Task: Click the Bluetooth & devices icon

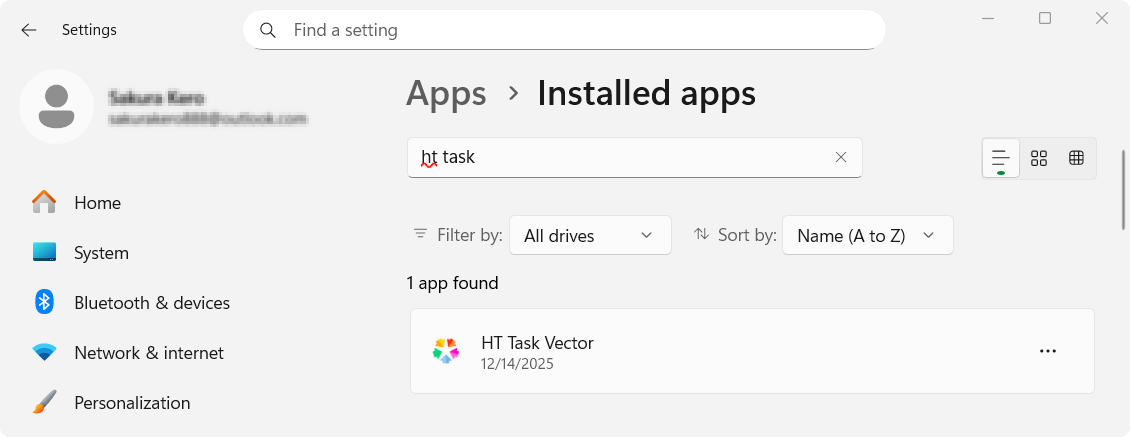Action: [44, 302]
